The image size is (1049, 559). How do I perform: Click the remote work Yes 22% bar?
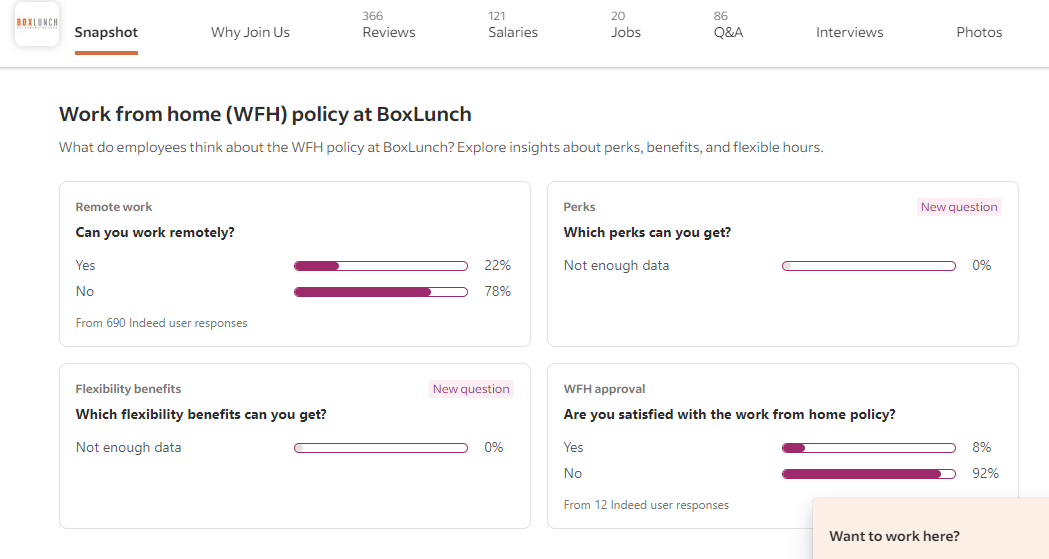point(380,266)
